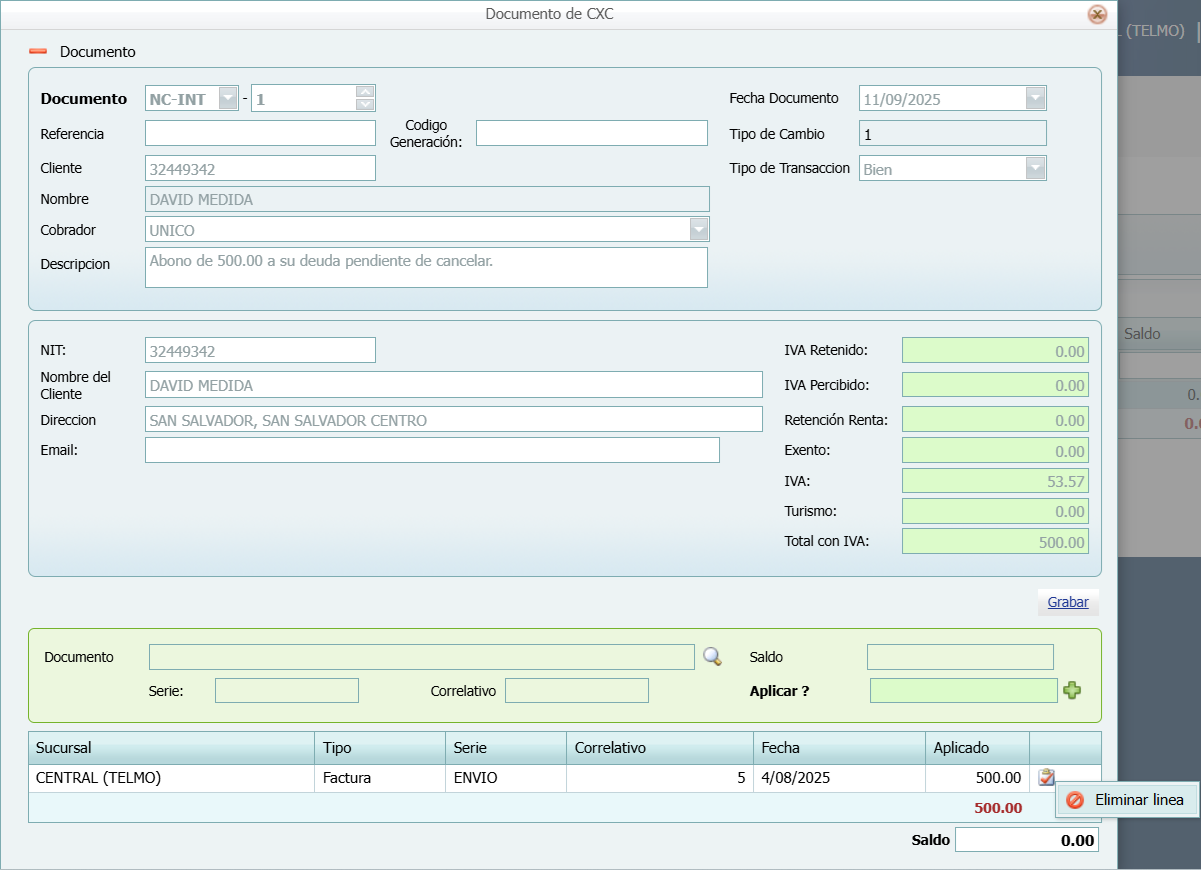Select Eliminar linea from context menu
Viewport: 1201px width, 870px height.
coord(1138,800)
